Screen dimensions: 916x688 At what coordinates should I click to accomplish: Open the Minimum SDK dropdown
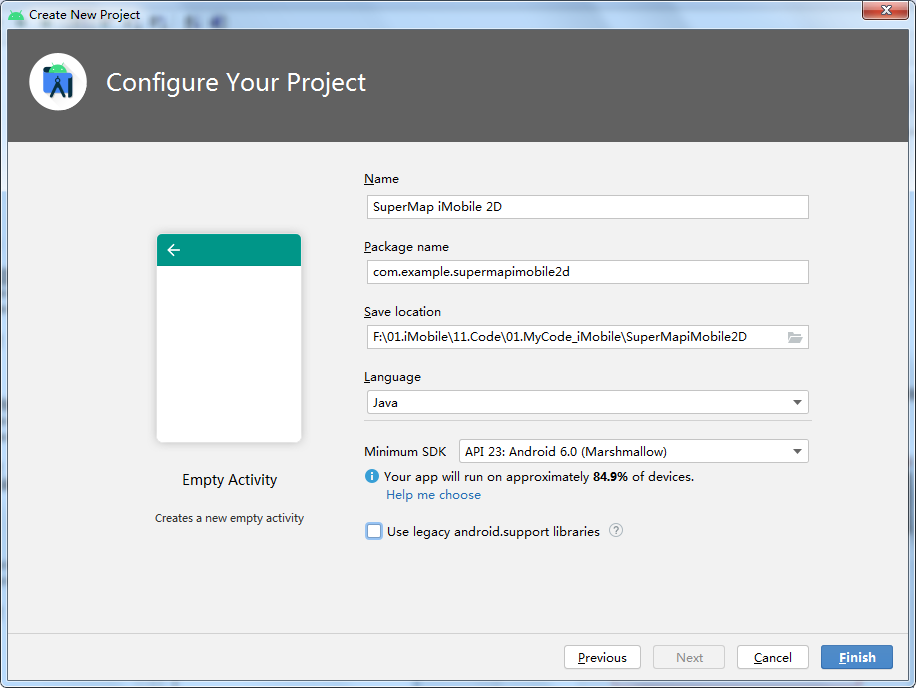click(634, 451)
